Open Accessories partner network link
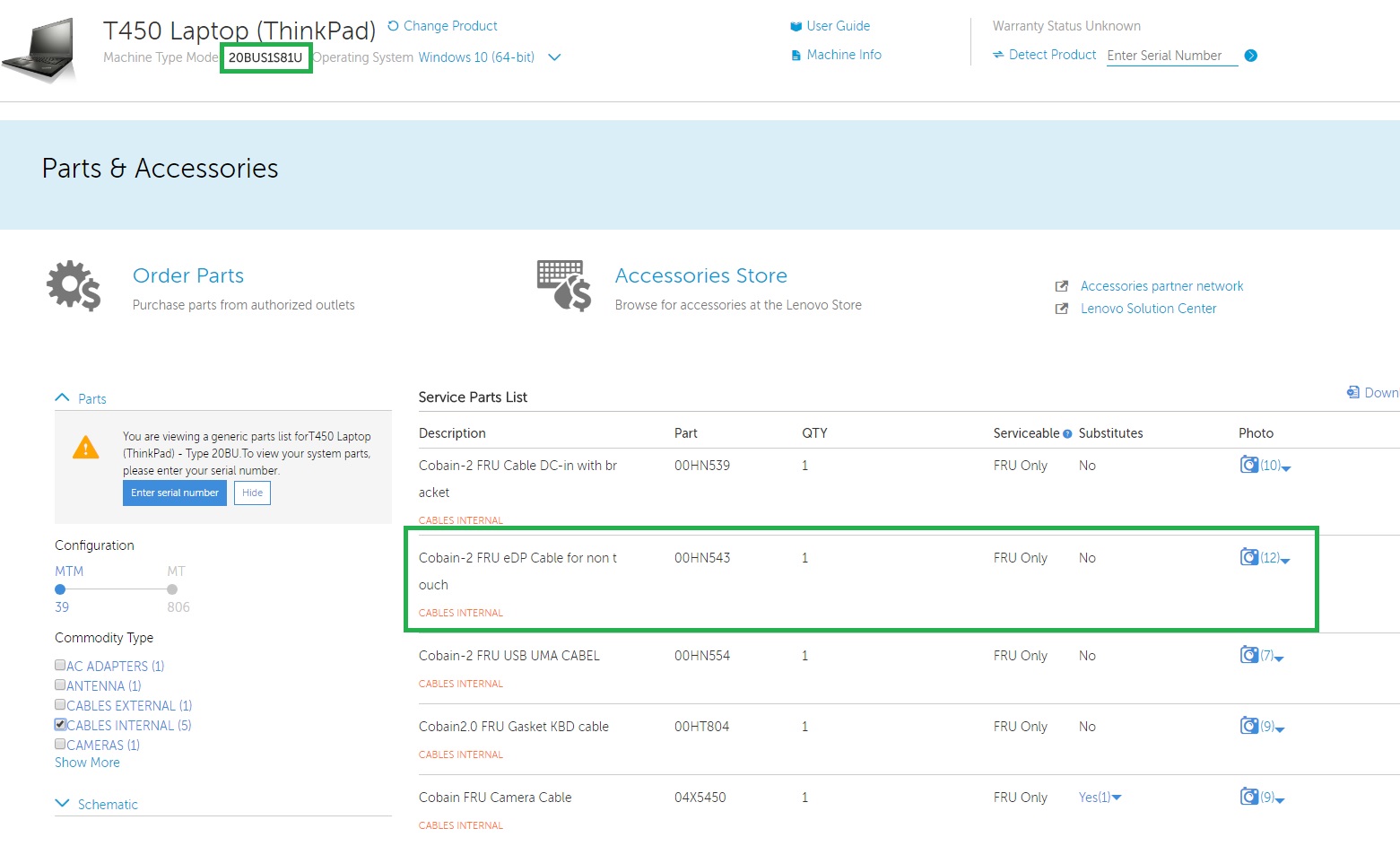This screenshot has height=846, width=1400. (1161, 286)
